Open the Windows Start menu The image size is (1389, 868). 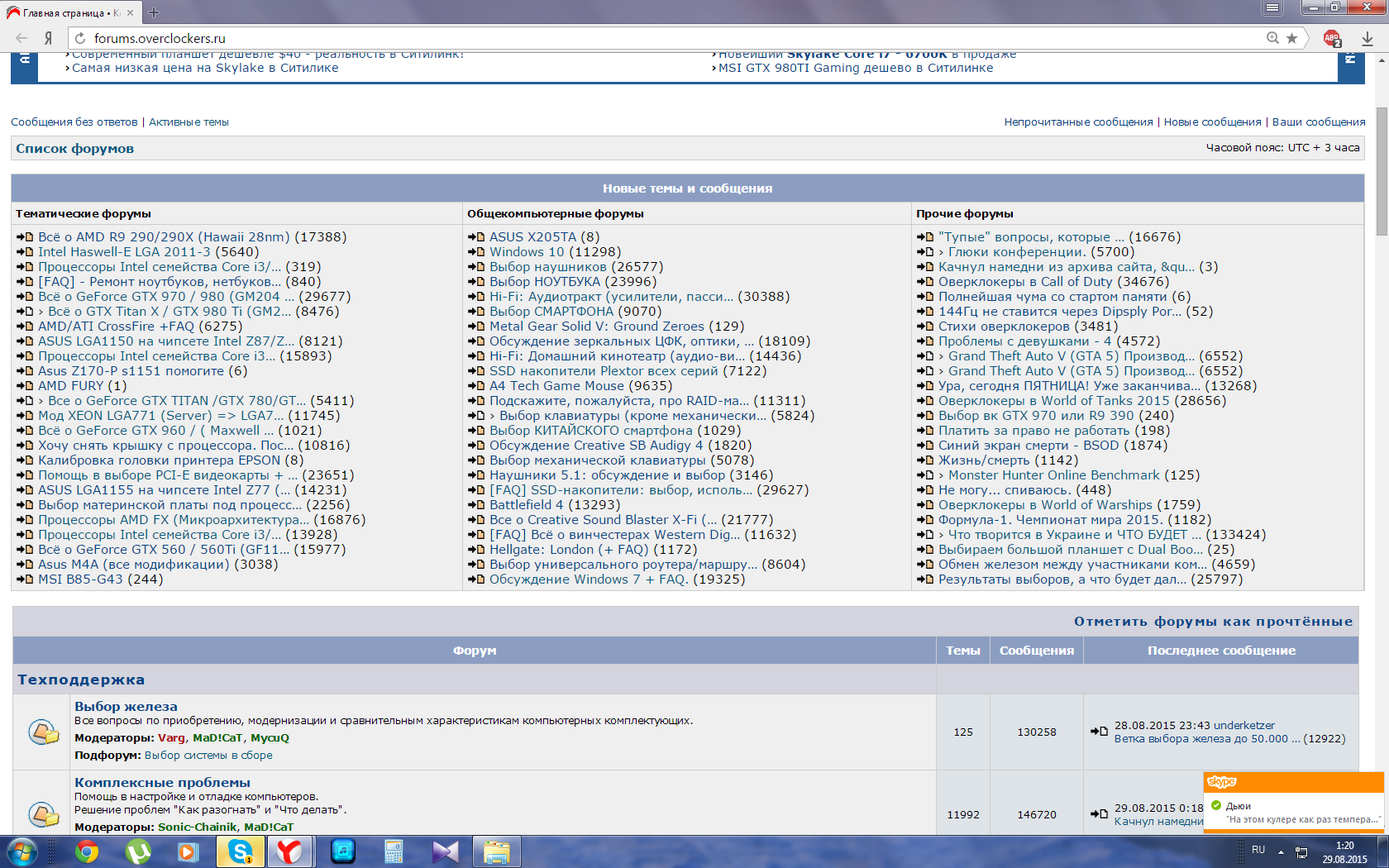tap(22, 851)
